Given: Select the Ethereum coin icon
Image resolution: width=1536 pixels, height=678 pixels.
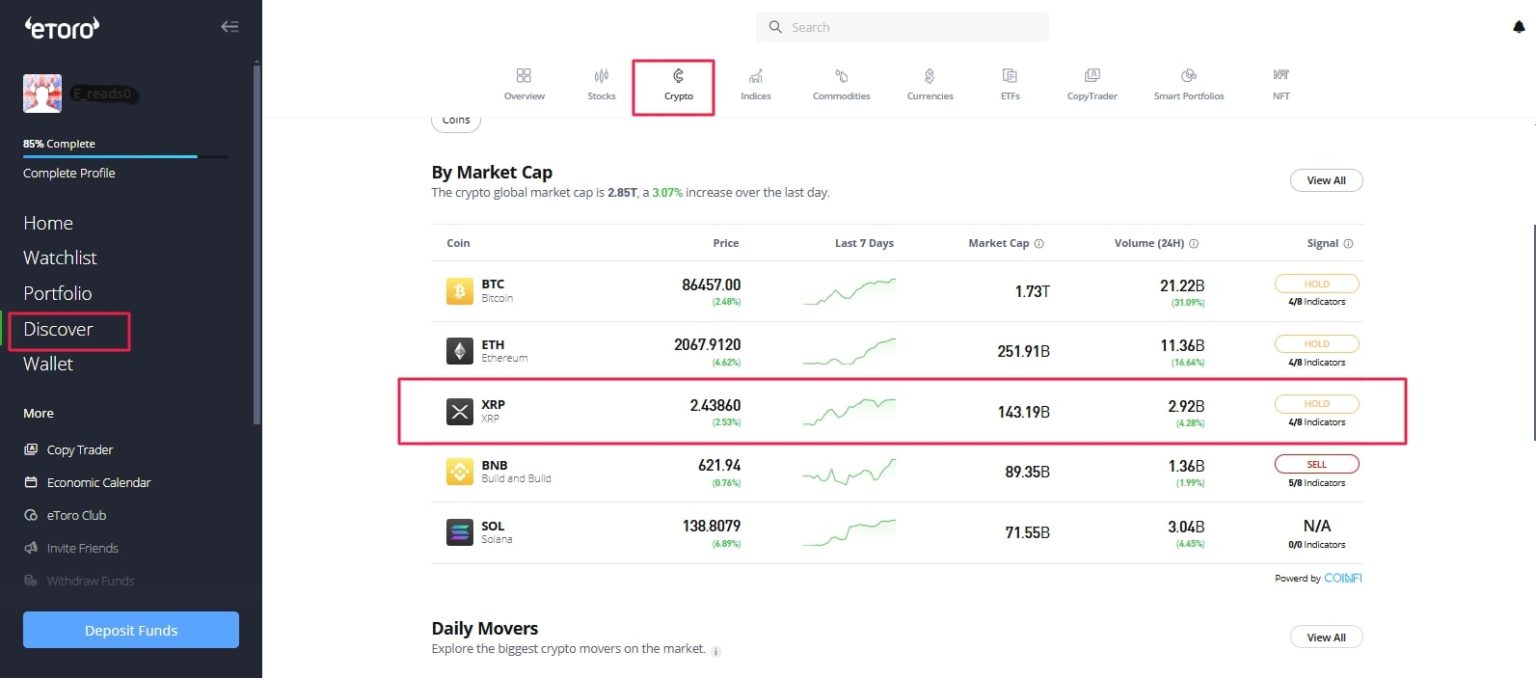Looking at the screenshot, I should pyautogui.click(x=458, y=350).
